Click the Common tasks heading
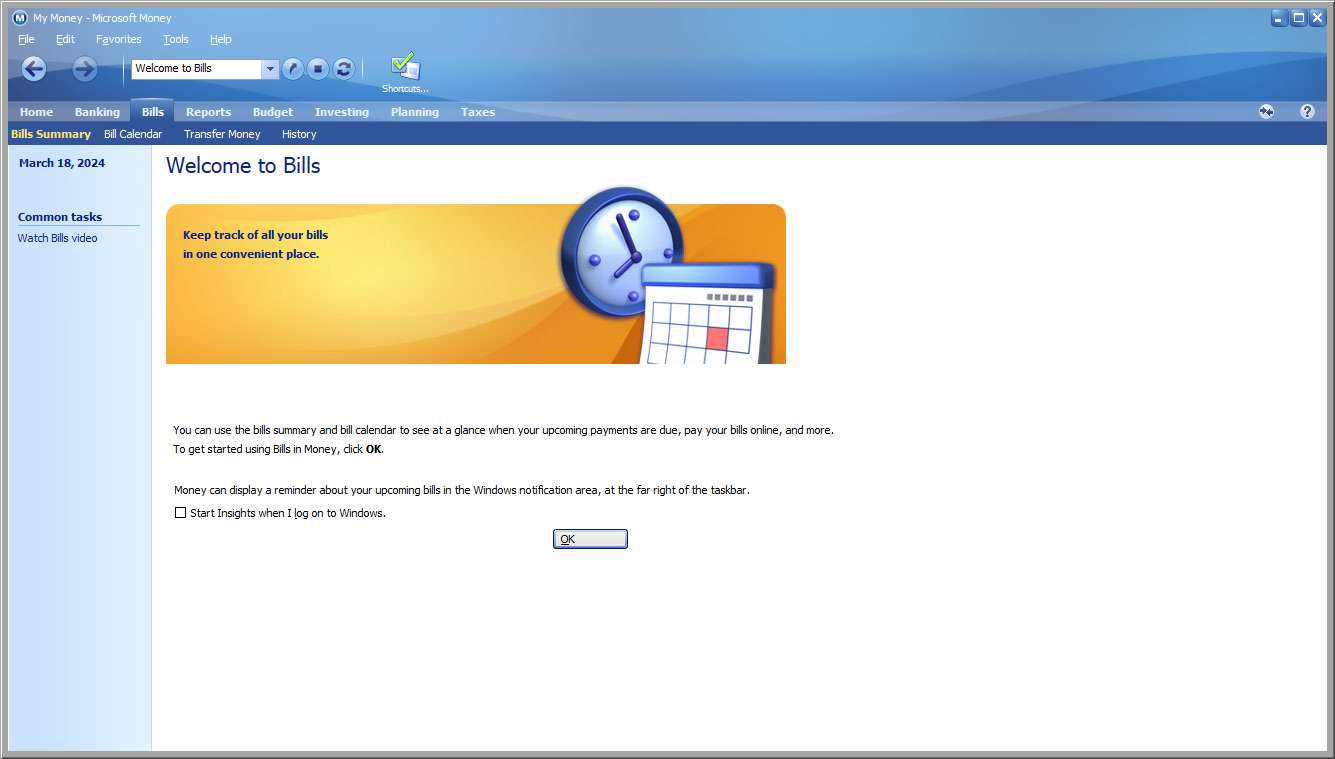 60,217
